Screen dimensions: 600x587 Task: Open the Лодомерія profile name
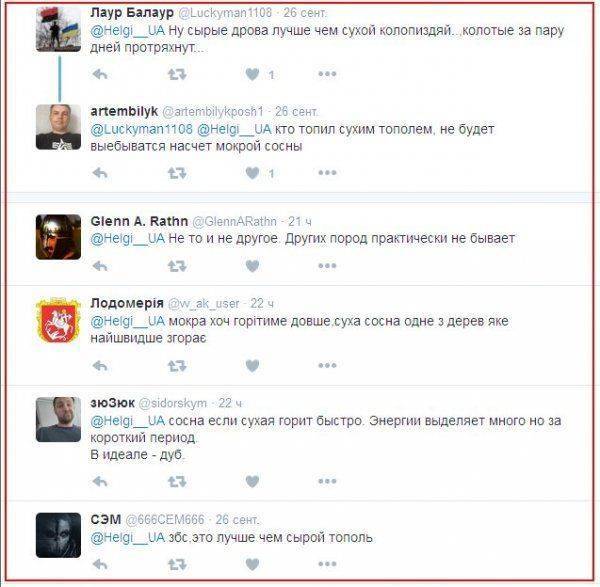(x=127, y=303)
